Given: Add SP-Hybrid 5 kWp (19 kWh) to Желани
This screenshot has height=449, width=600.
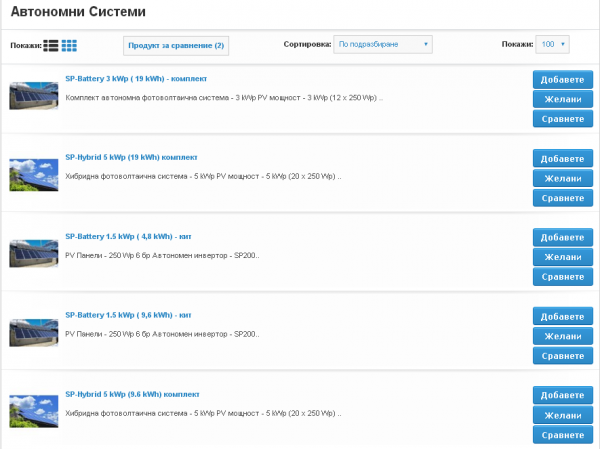Looking at the screenshot, I should click(562, 178).
